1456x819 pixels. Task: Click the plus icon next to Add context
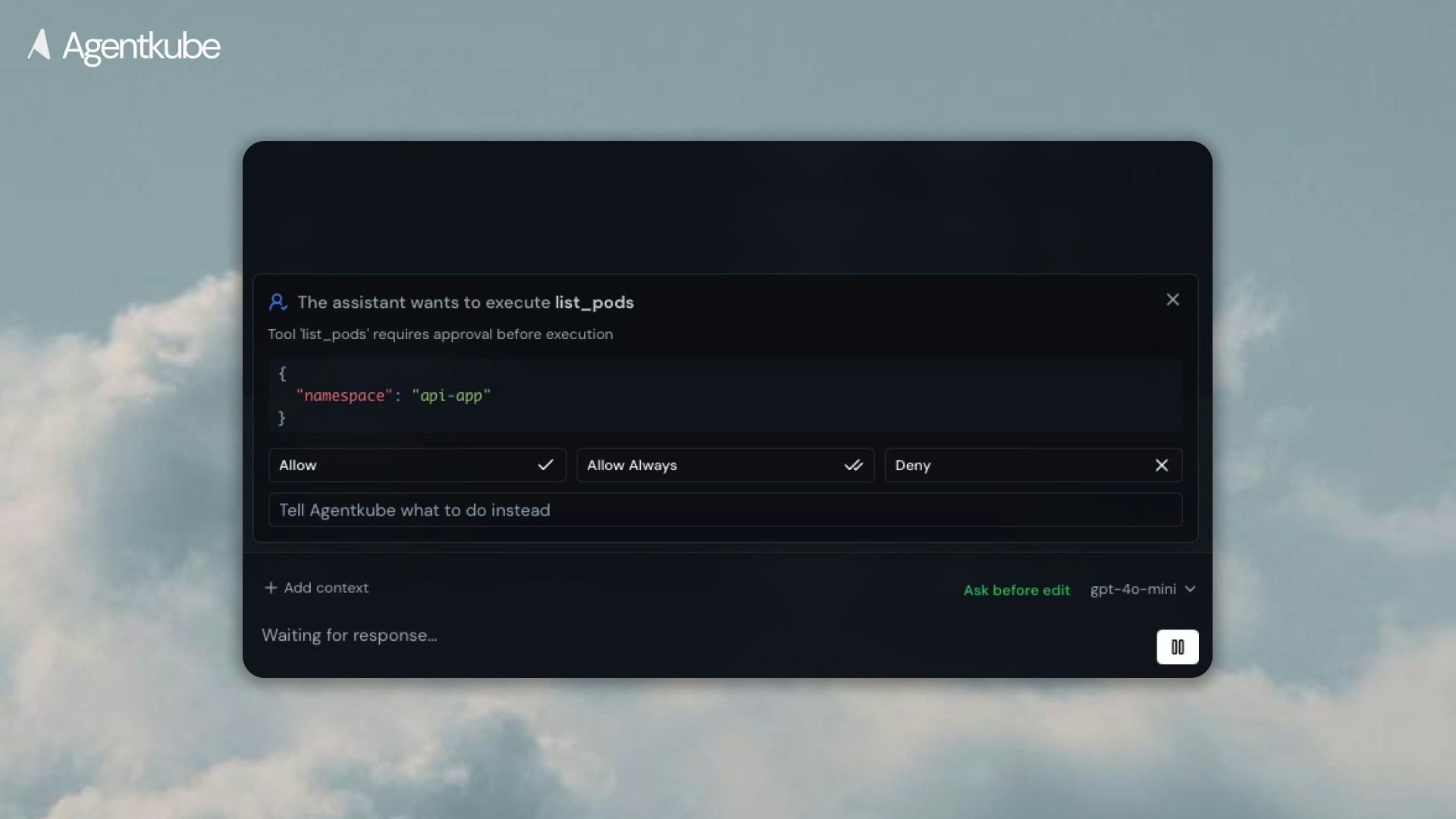point(271,588)
